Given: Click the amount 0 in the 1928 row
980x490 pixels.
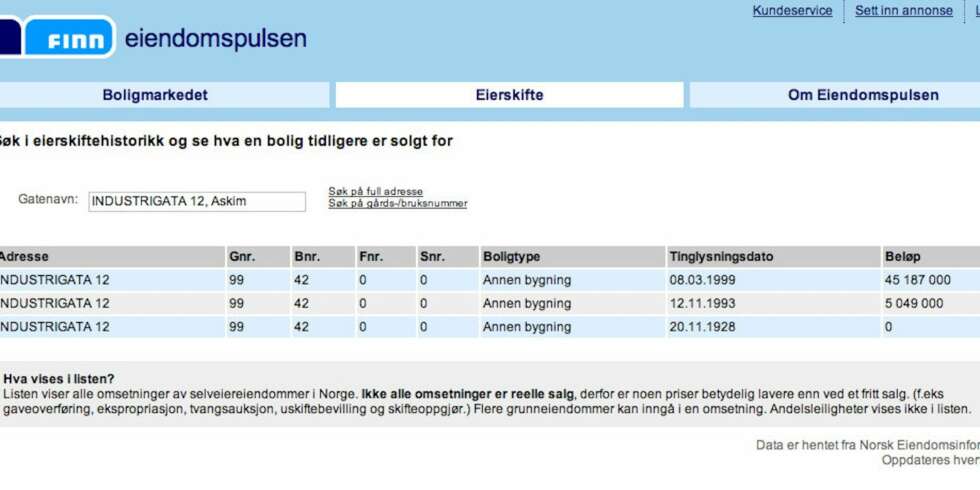Looking at the screenshot, I should tap(888, 327).
